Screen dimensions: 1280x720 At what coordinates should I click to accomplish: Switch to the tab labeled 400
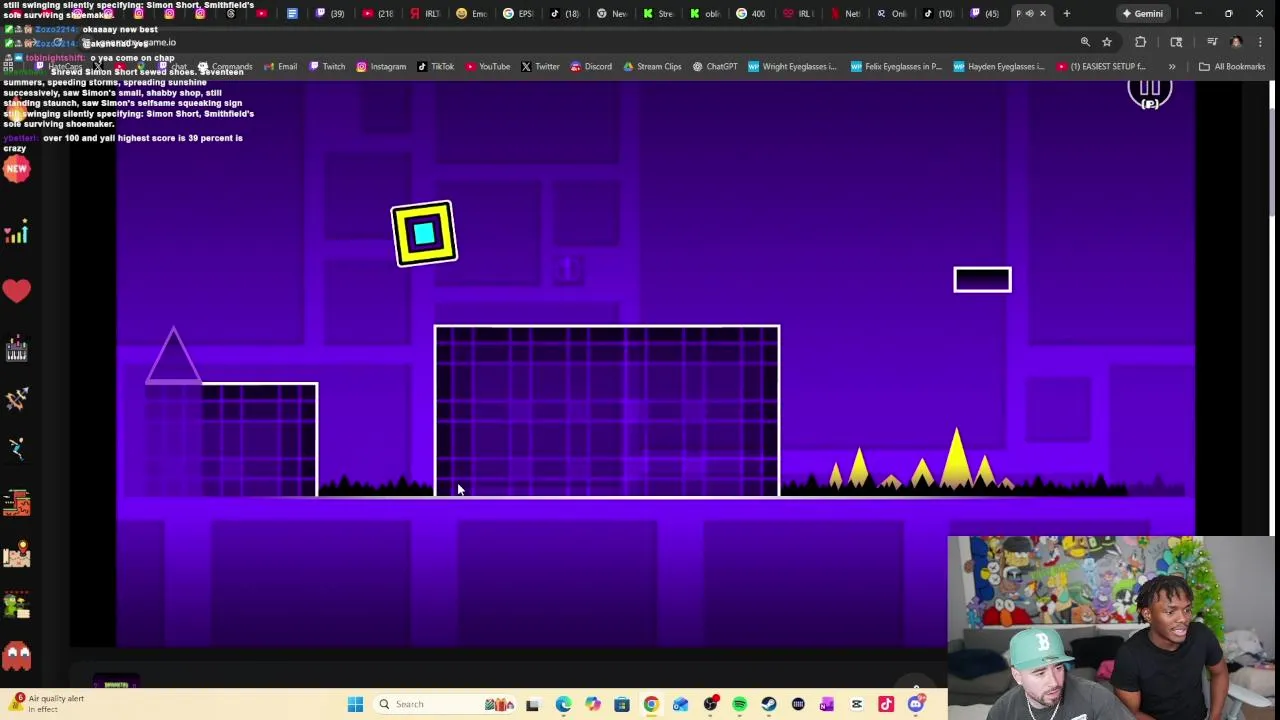[x=751, y=13]
